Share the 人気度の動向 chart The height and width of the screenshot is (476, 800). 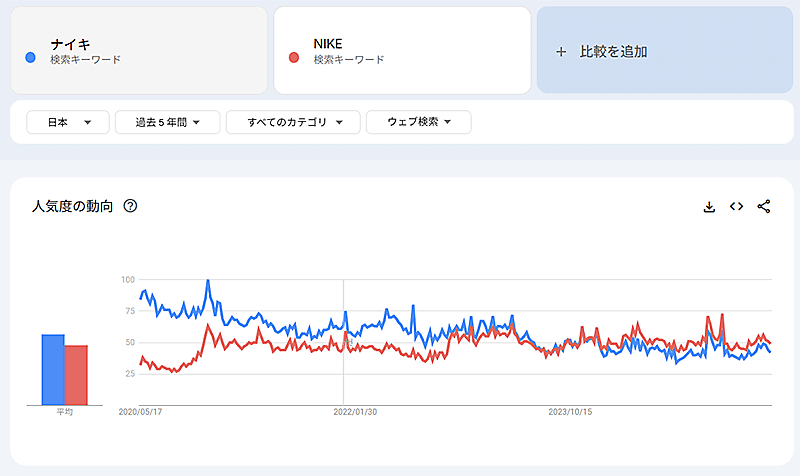coord(764,207)
